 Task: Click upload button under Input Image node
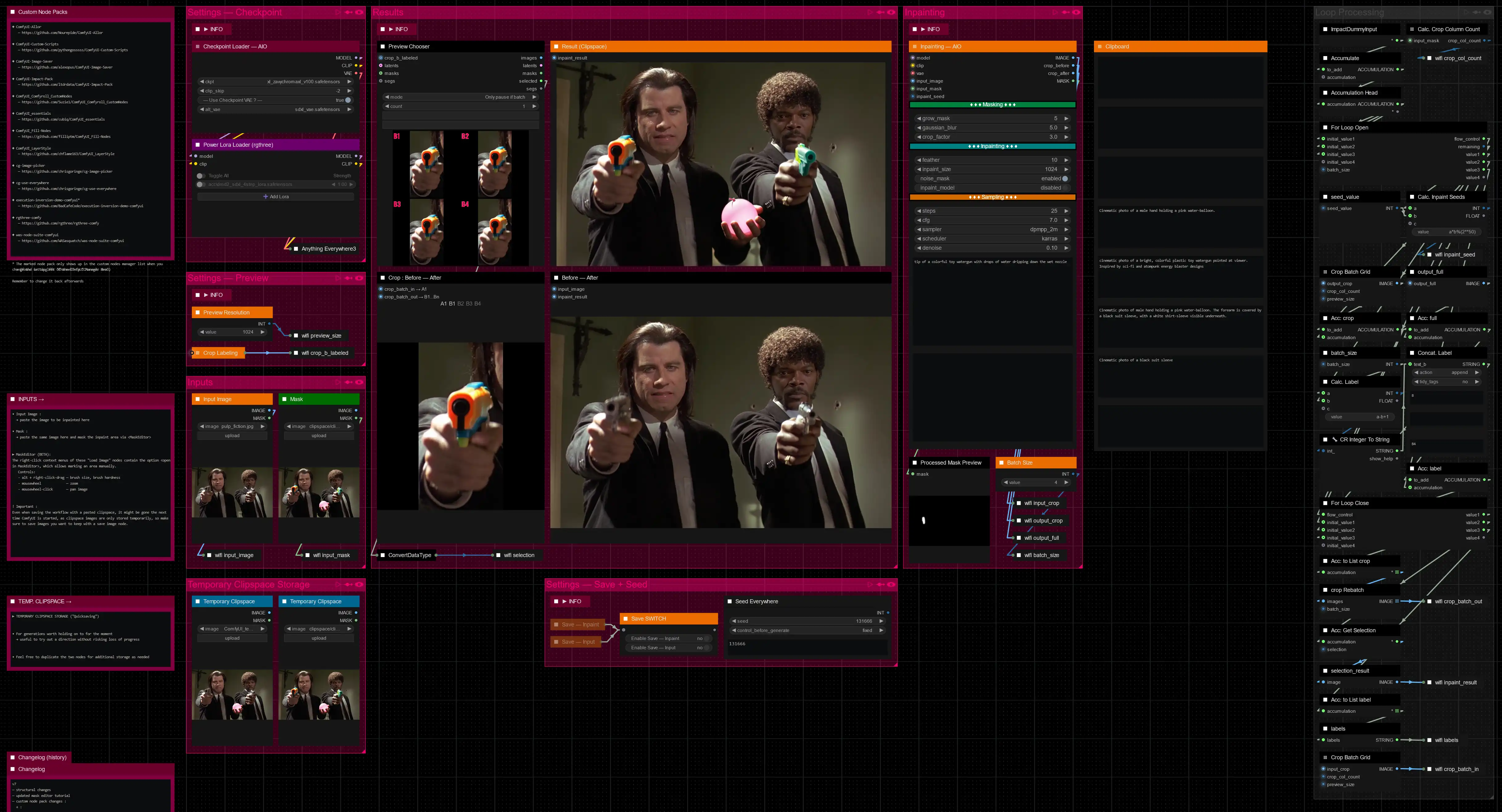[232, 435]
